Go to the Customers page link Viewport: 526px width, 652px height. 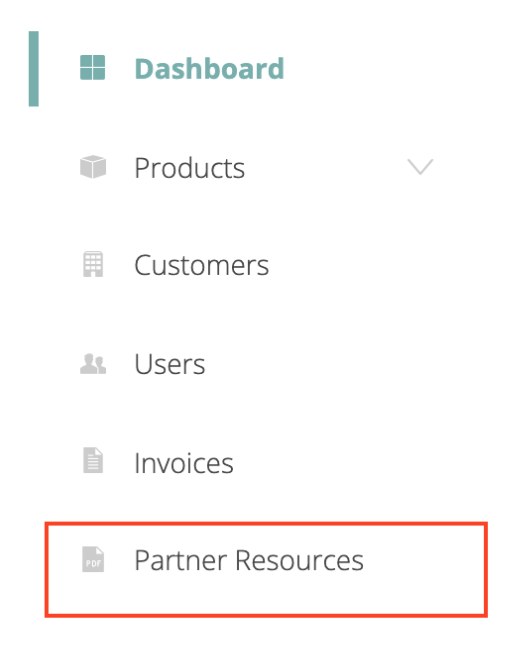click(x=202, y=265)
